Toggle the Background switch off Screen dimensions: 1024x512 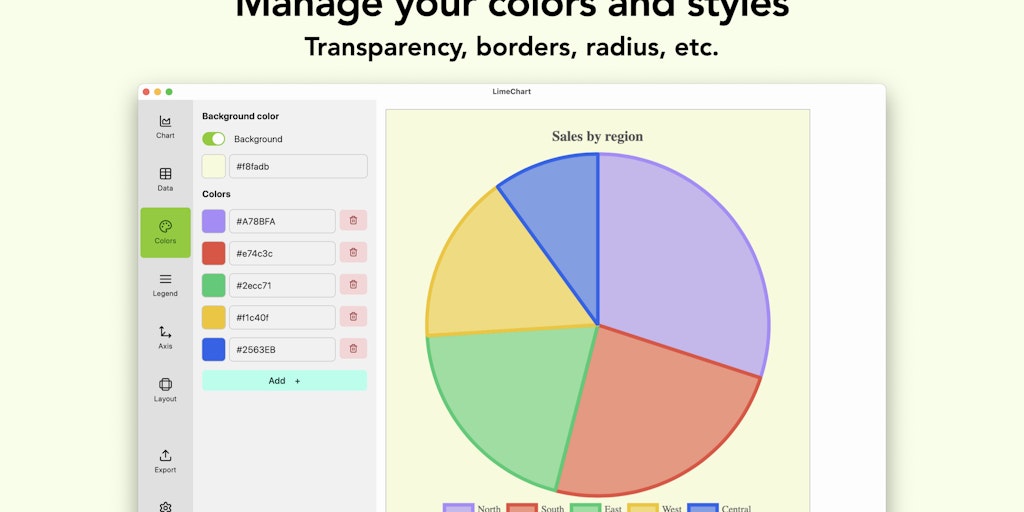(214, 139)
